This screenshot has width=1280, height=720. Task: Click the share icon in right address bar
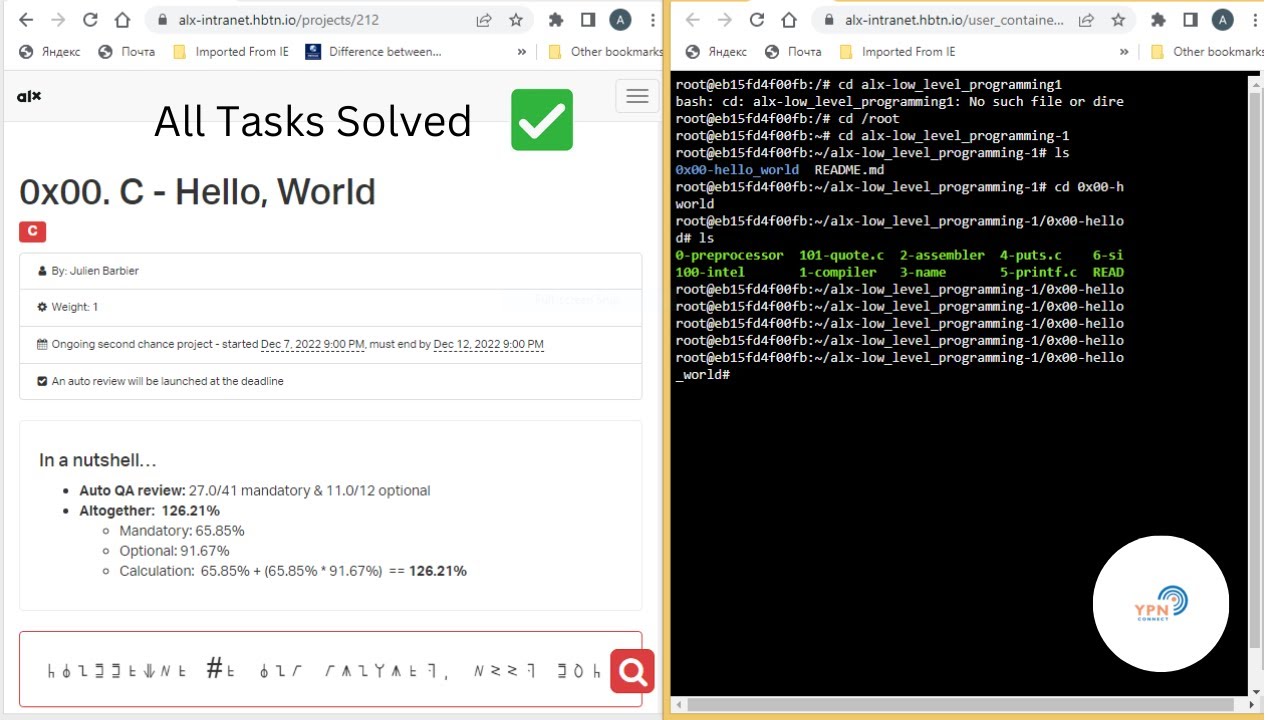point(1086,20)
